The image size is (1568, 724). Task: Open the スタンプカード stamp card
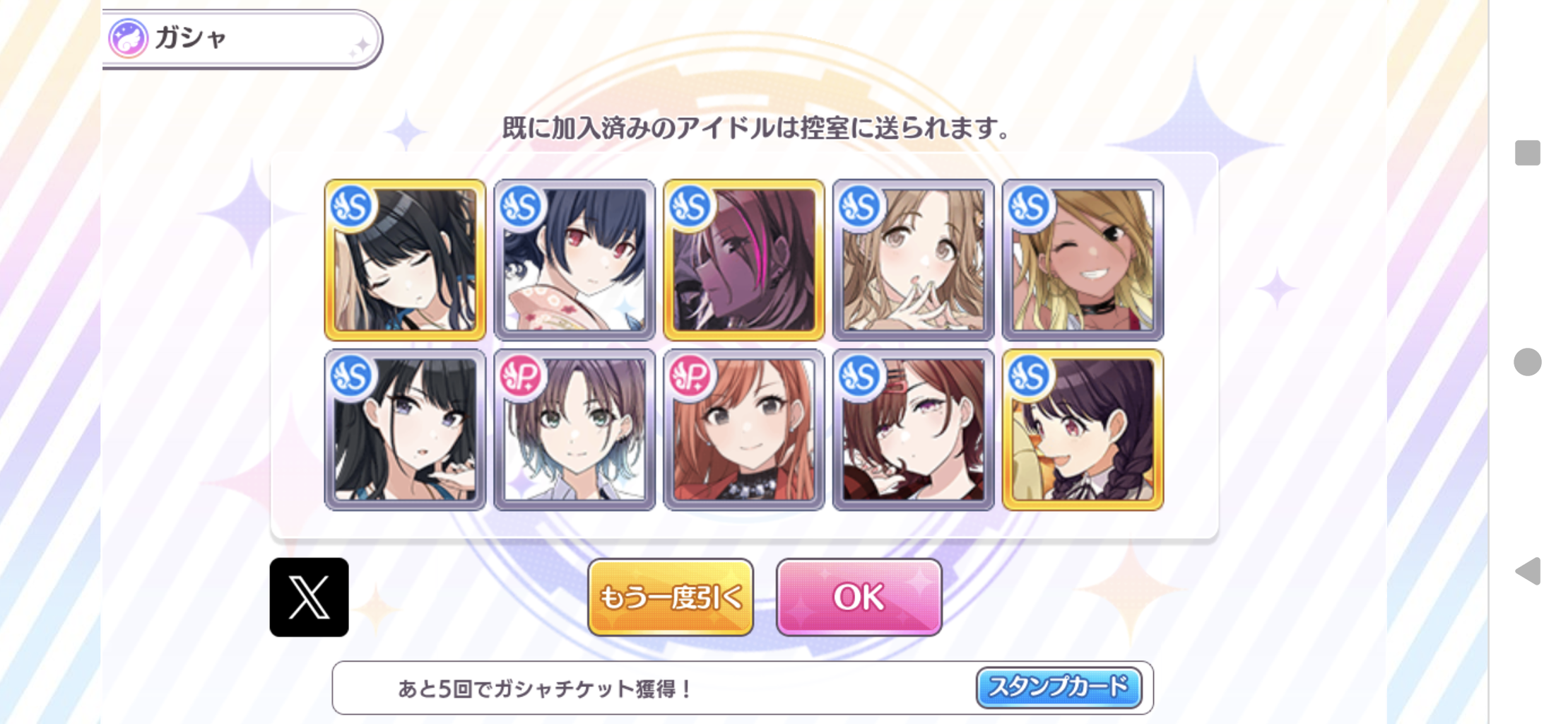click(1059, 687)
